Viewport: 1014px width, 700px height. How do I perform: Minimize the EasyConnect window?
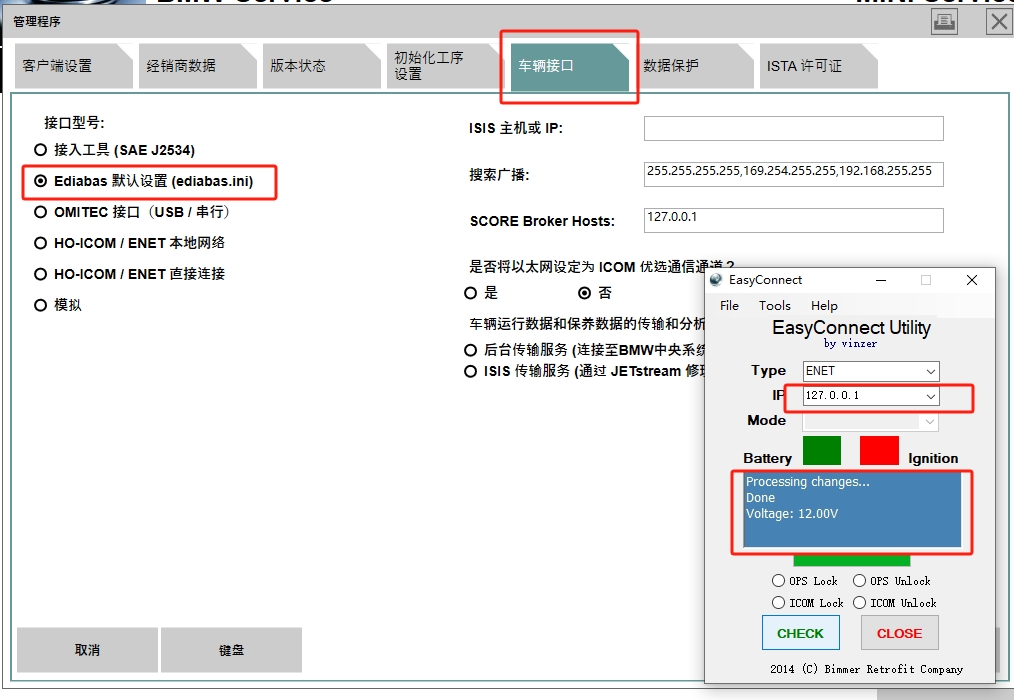880,281
